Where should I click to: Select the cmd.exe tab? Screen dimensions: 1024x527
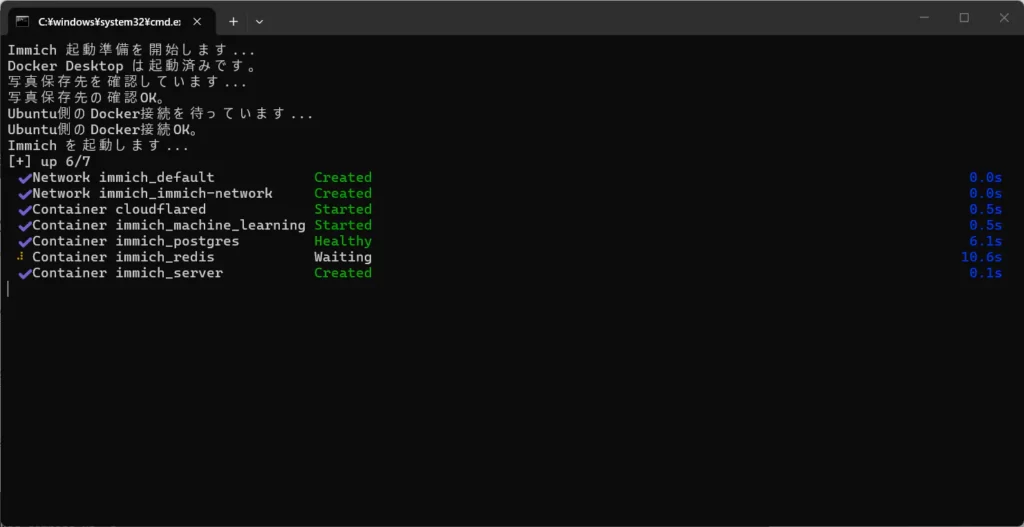(x=112, y=21)
